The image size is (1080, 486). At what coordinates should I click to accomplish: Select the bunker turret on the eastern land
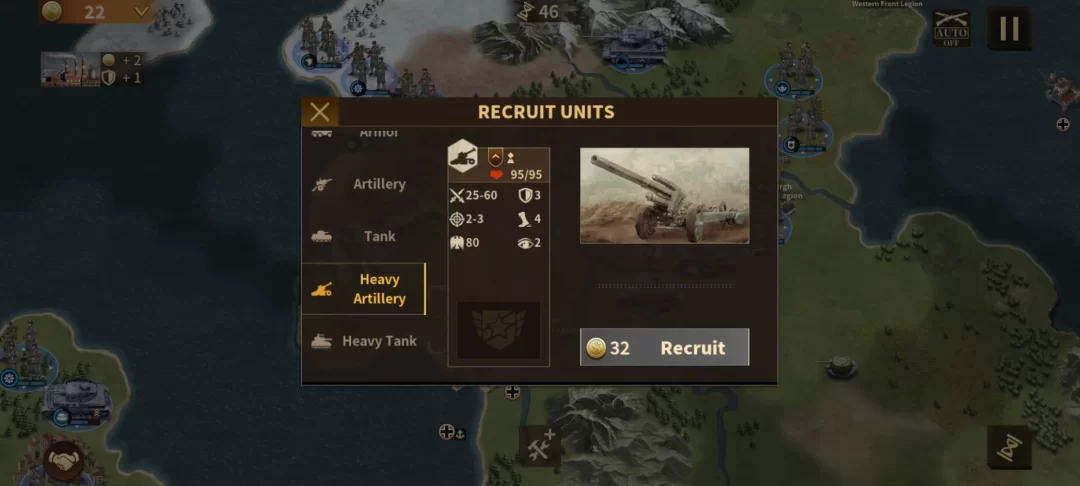pos(841,366)
